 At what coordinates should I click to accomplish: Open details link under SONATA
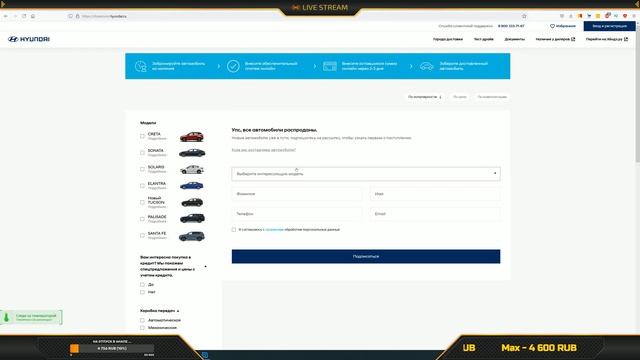(x=157, y=155)
